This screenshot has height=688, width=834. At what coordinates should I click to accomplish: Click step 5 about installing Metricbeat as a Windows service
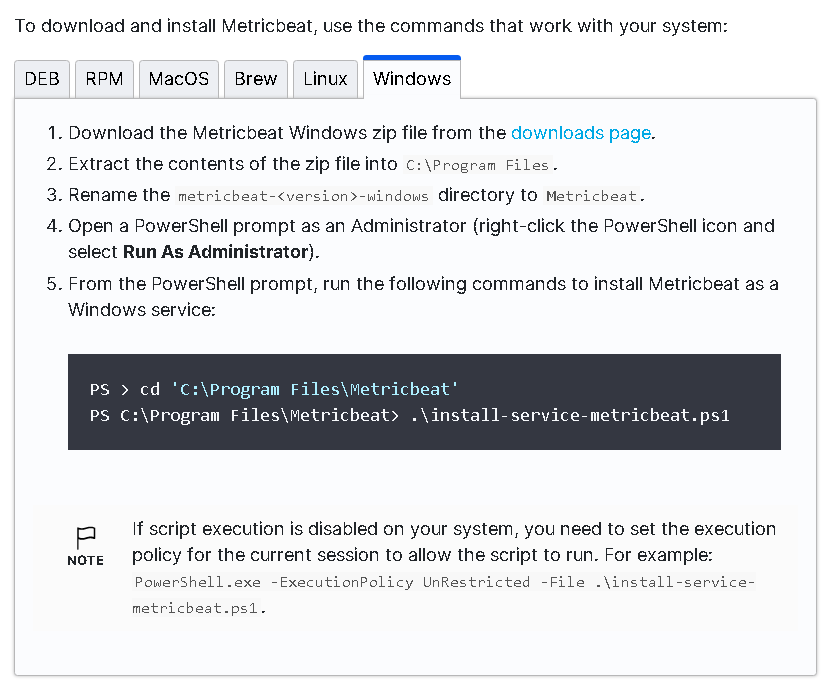pos(422,284)
